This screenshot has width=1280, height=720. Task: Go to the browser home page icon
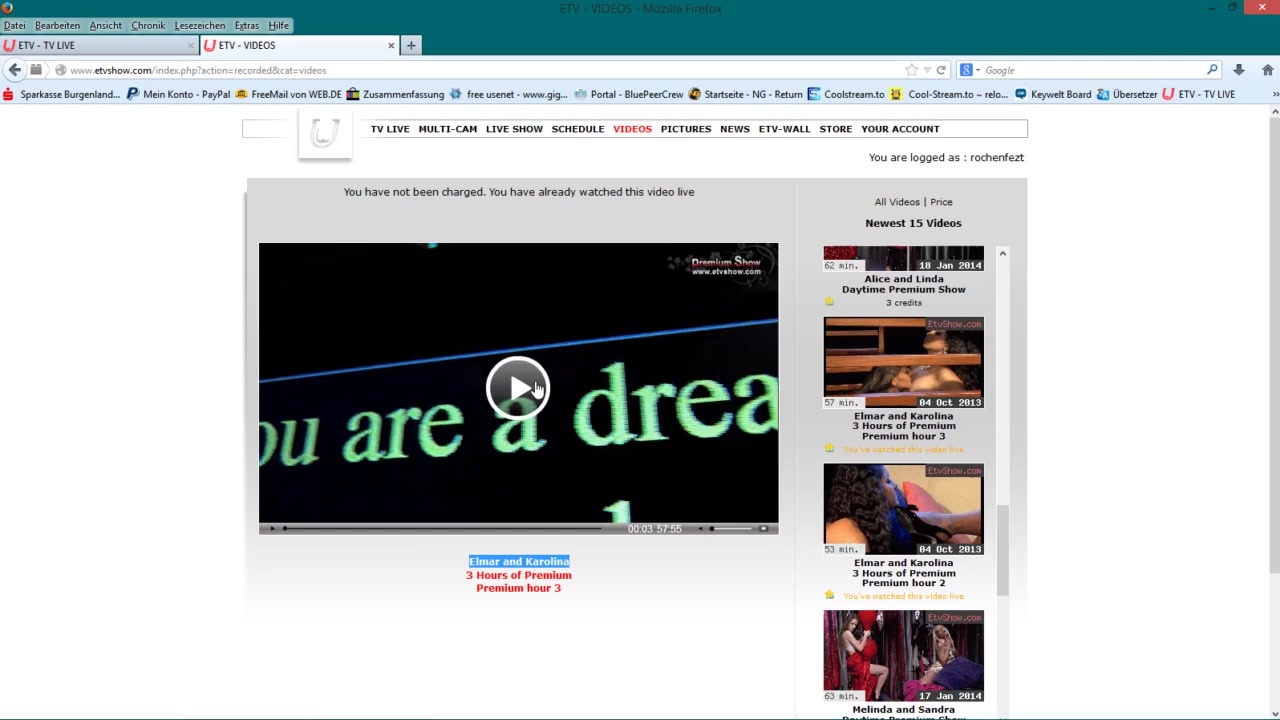click(1267, 70)
